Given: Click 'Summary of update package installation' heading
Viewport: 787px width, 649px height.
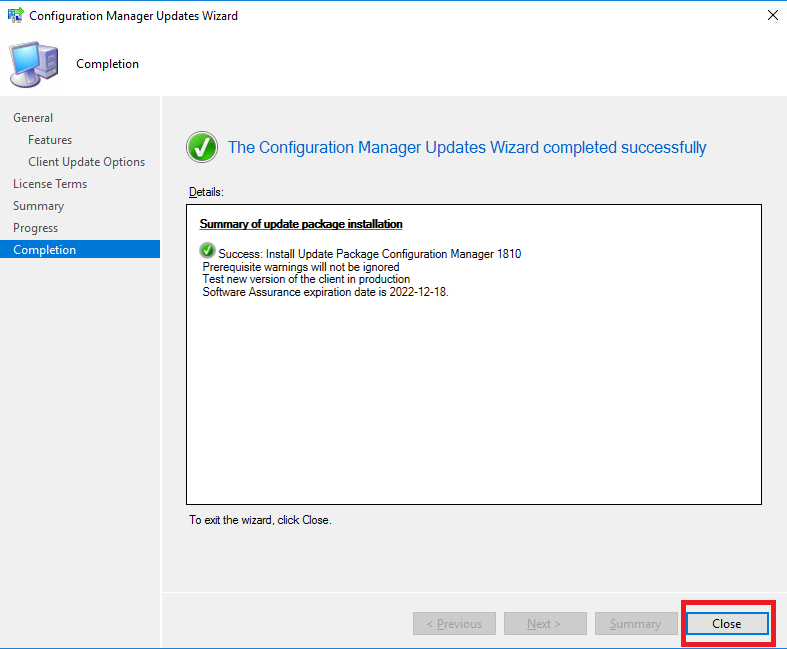Looking at the screenshot, I should tap(301, 224).
